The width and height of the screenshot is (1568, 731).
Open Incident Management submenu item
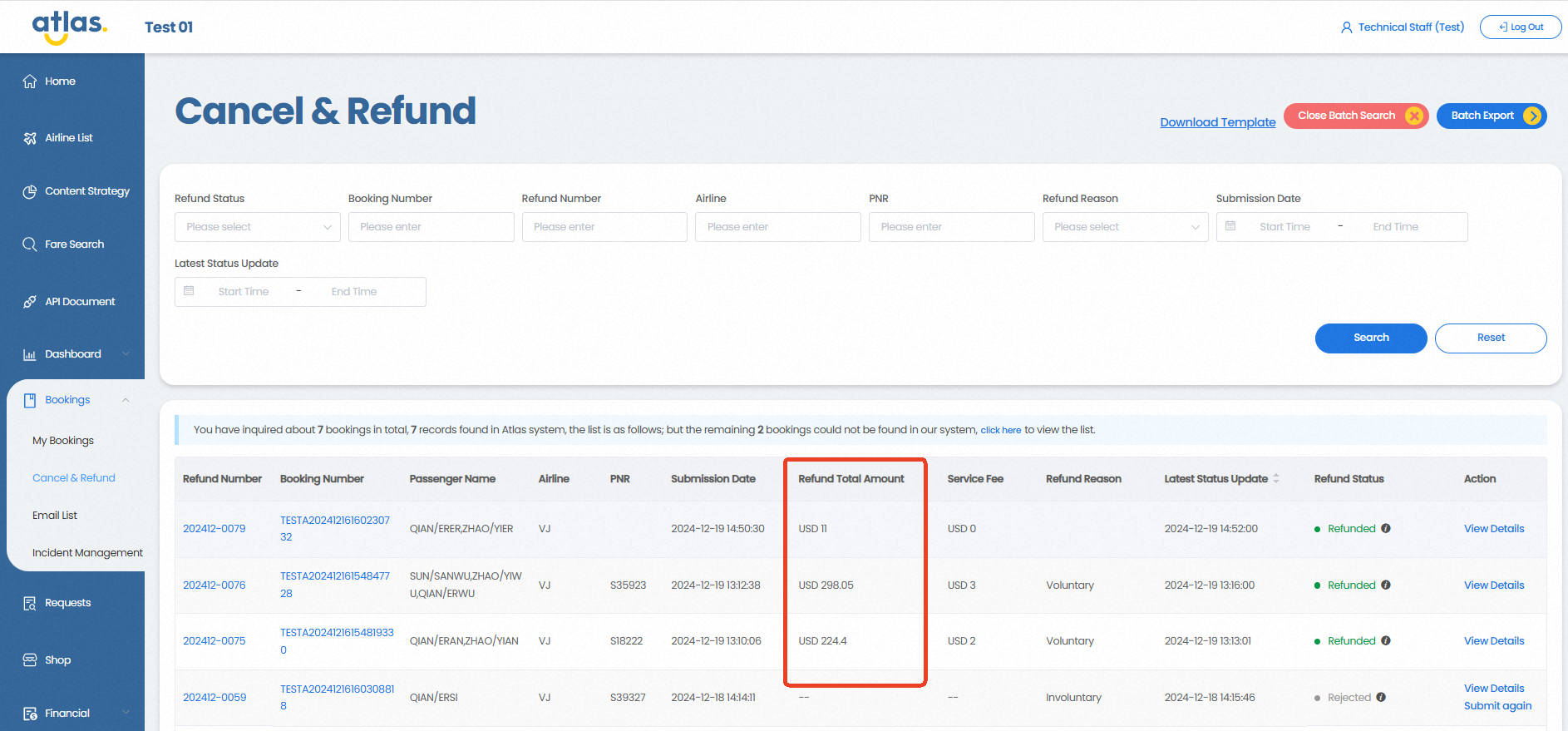[x=87, y=553]
